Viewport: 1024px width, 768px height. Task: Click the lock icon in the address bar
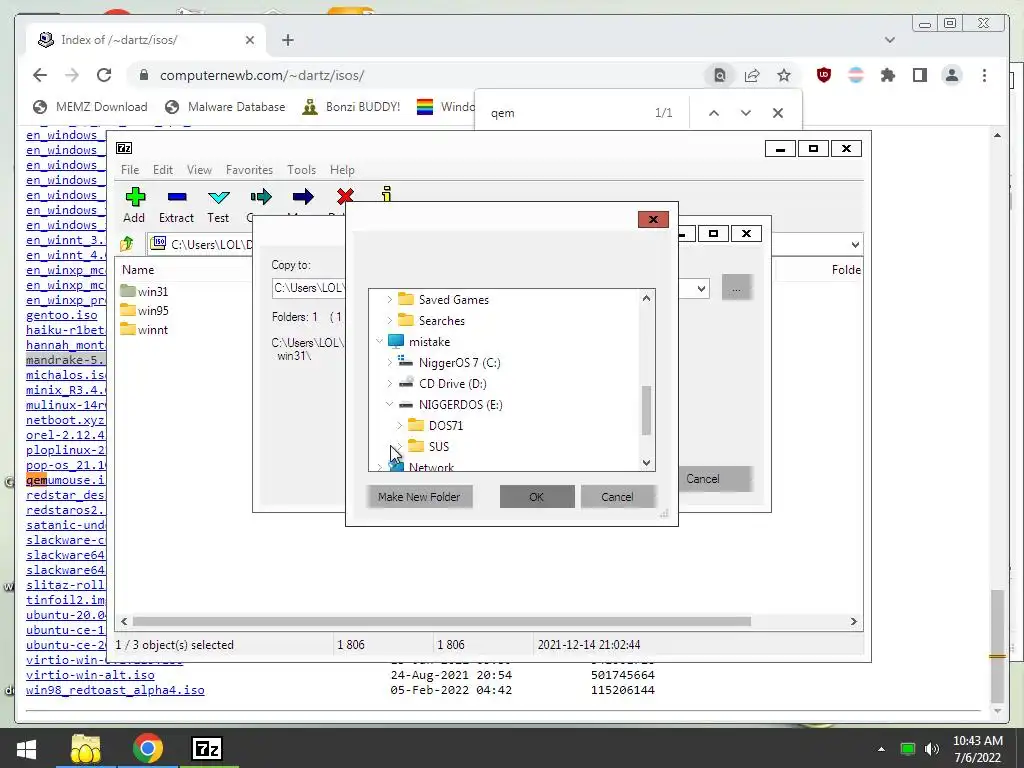(144, 75)
